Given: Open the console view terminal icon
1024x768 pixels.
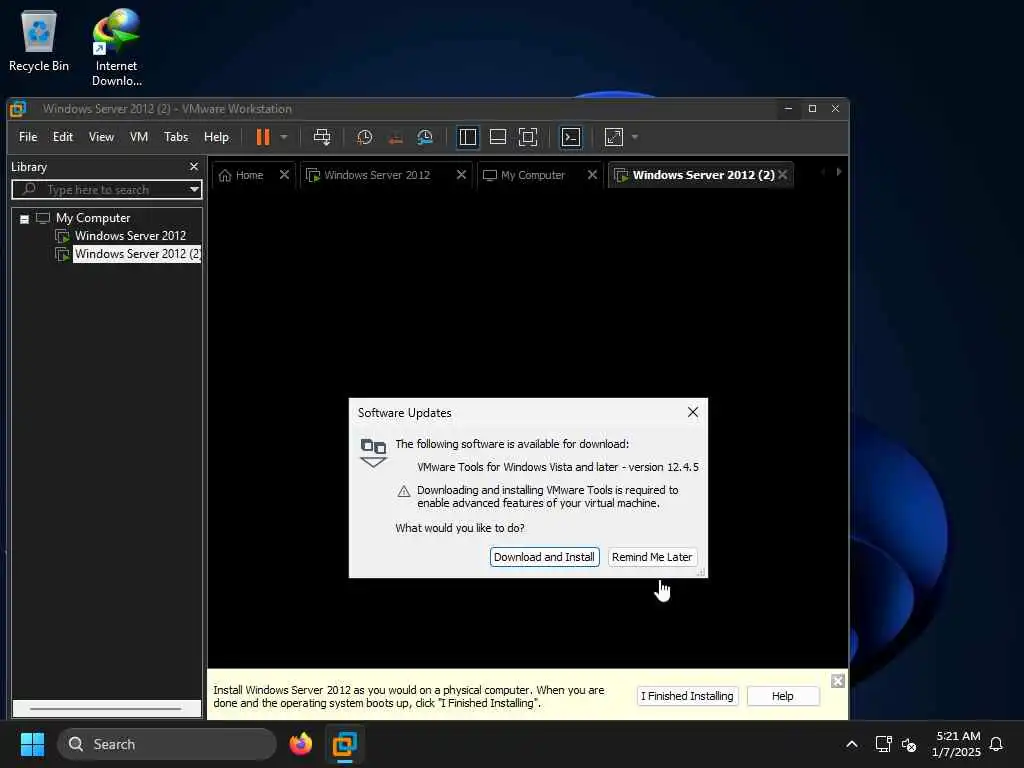Looking at the screenshot, I should (571, 137).
